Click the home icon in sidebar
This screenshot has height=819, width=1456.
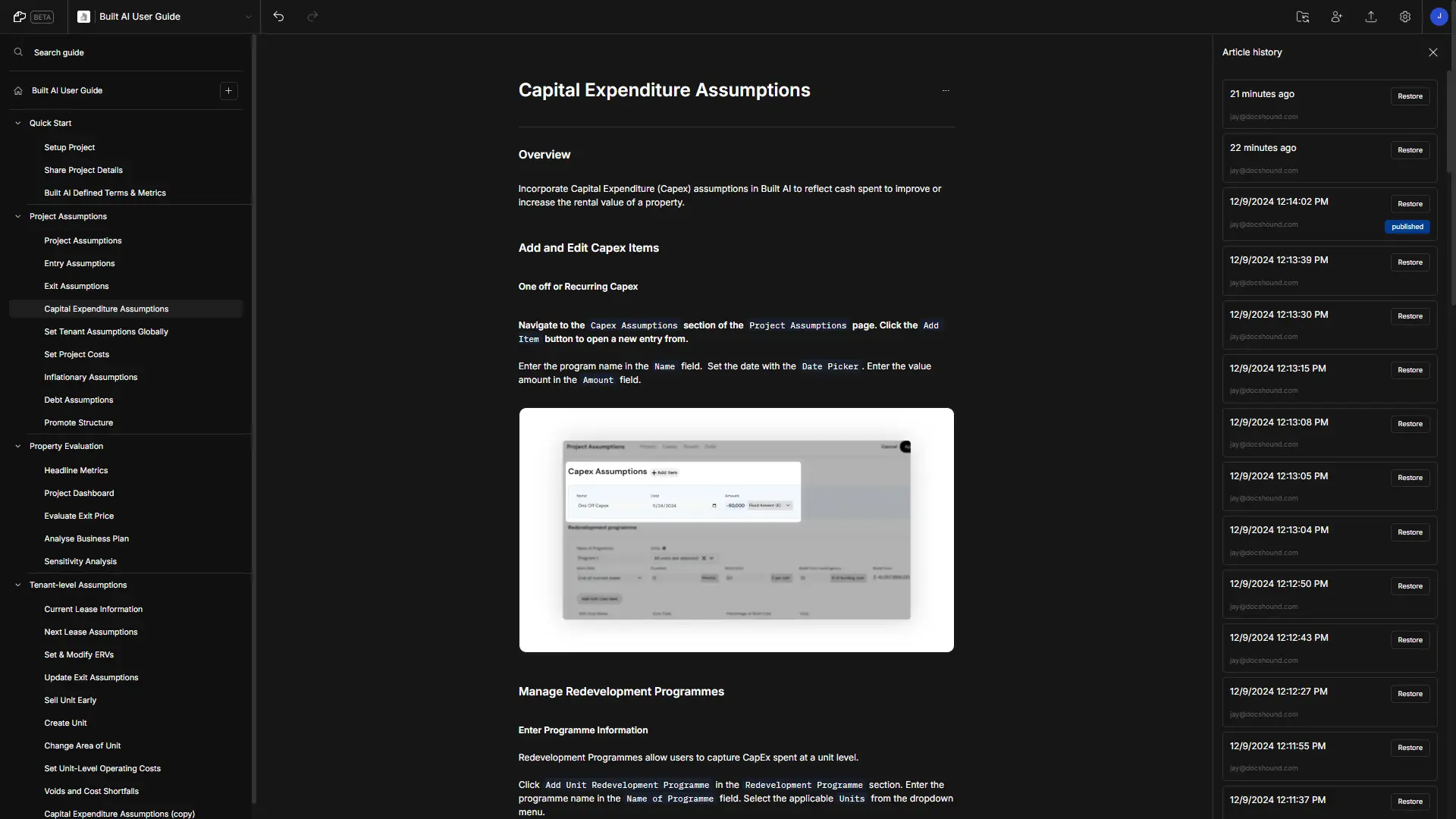pyautogui.click(x=18, y=91)
